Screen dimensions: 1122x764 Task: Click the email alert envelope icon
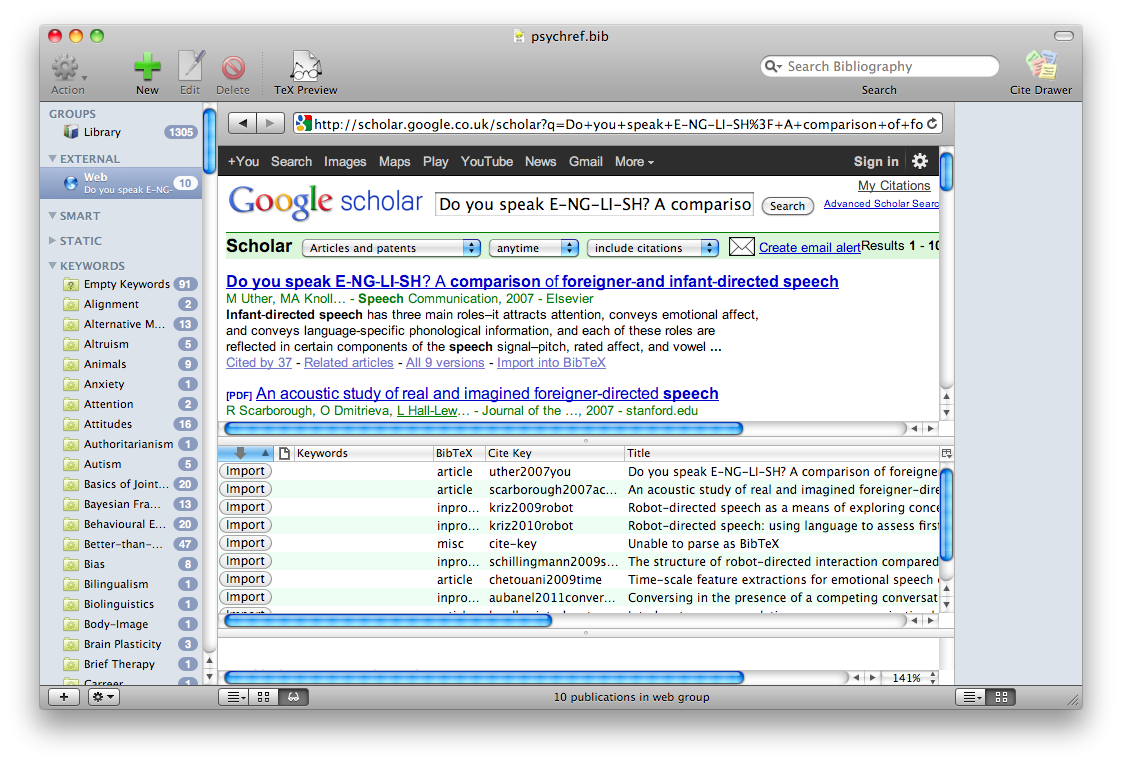(x=741, y=247)
